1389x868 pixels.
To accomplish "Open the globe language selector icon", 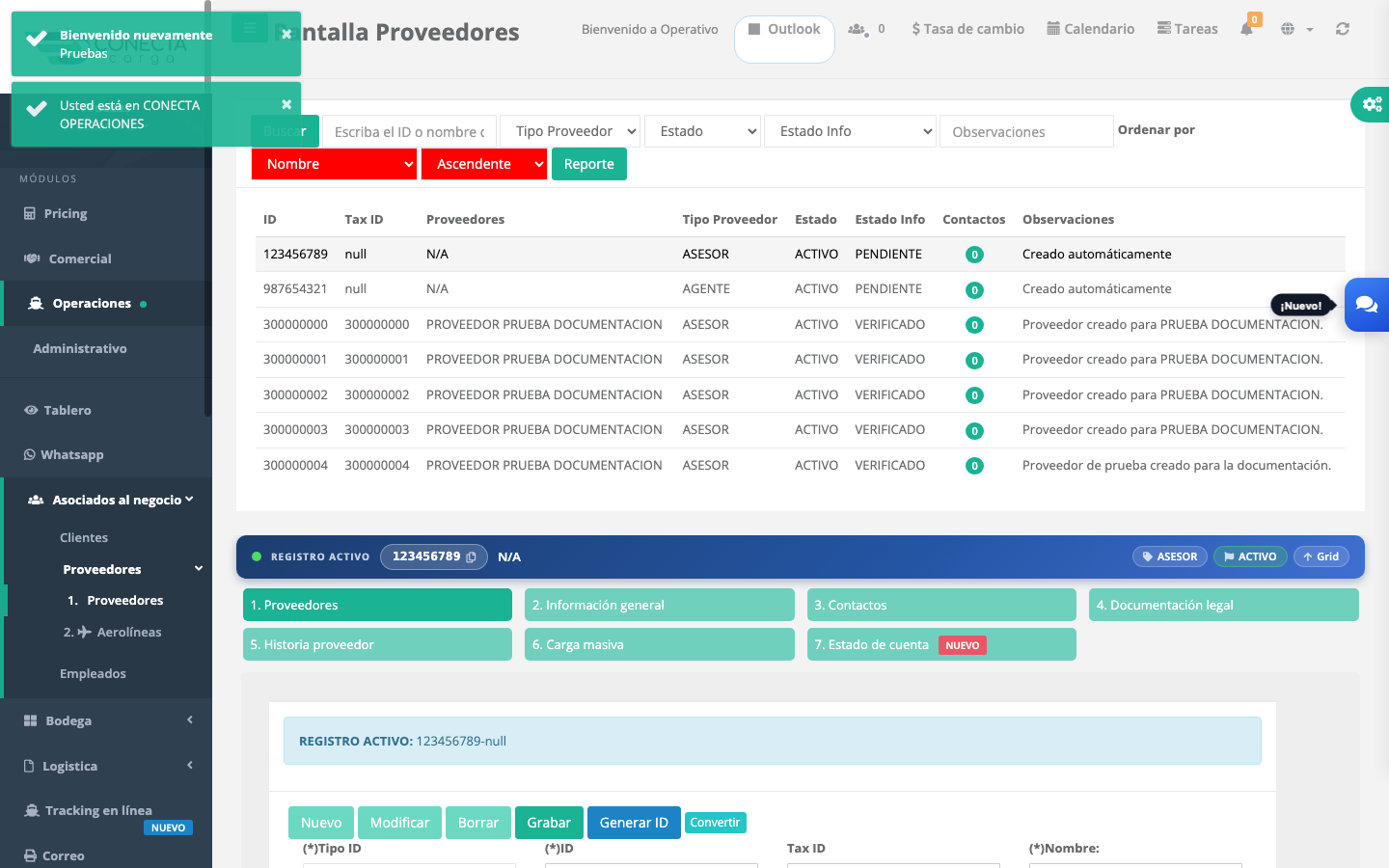I will click(x=1288, y=29).
